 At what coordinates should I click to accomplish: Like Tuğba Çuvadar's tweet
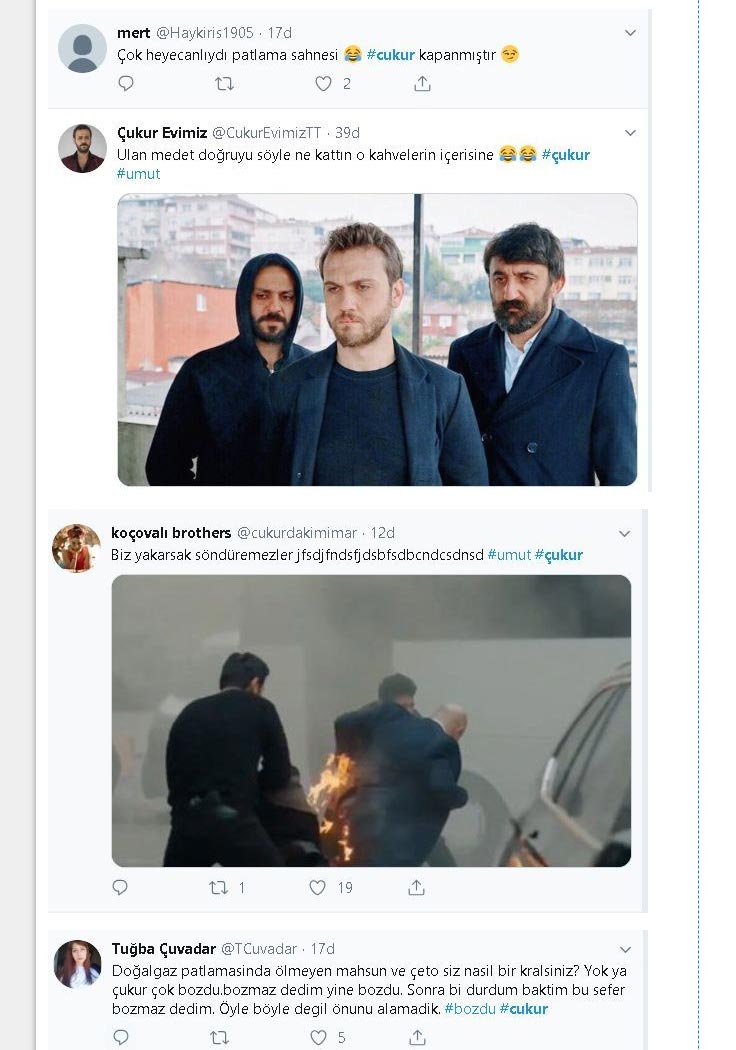point(318,1038)
